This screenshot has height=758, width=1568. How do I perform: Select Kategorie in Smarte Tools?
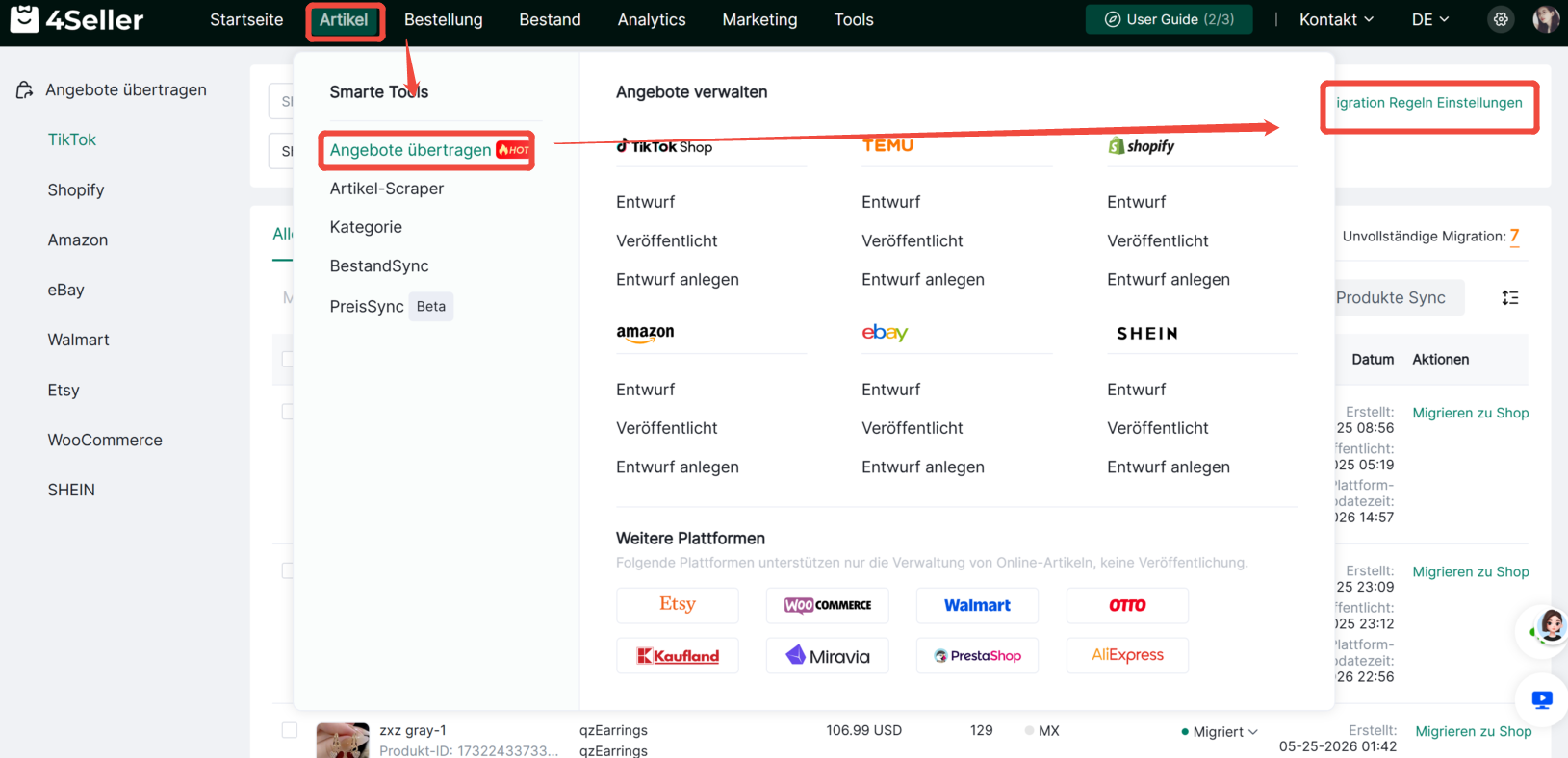pyautogui.click(x=366, y=227)
